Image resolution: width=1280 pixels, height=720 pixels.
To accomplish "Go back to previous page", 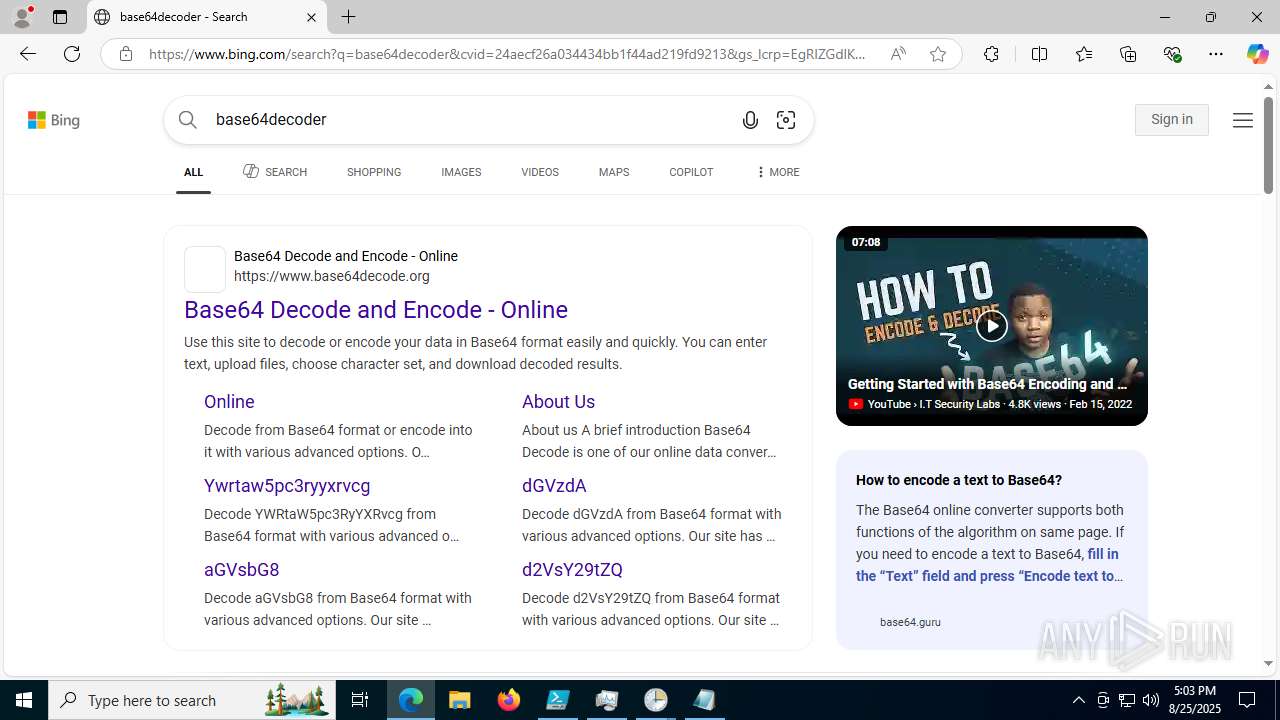I will pos(28,54).
